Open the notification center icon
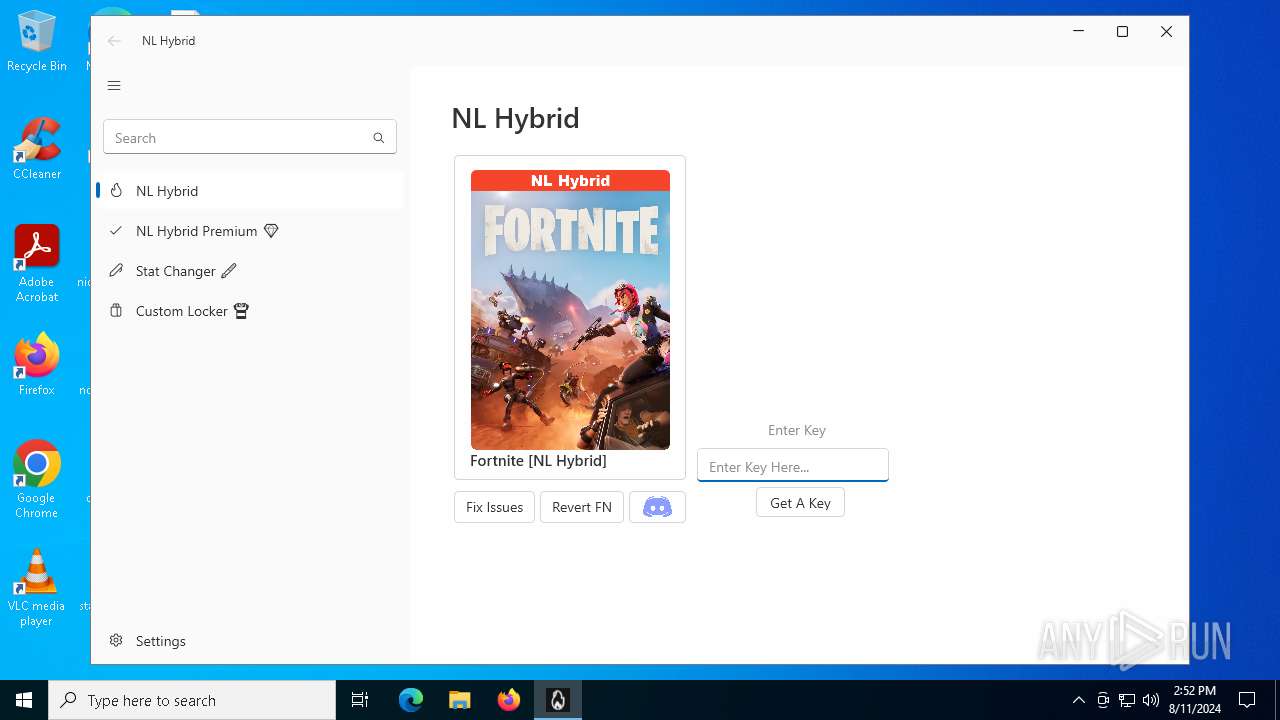 pyautogui.click(x=1247, y=700)
